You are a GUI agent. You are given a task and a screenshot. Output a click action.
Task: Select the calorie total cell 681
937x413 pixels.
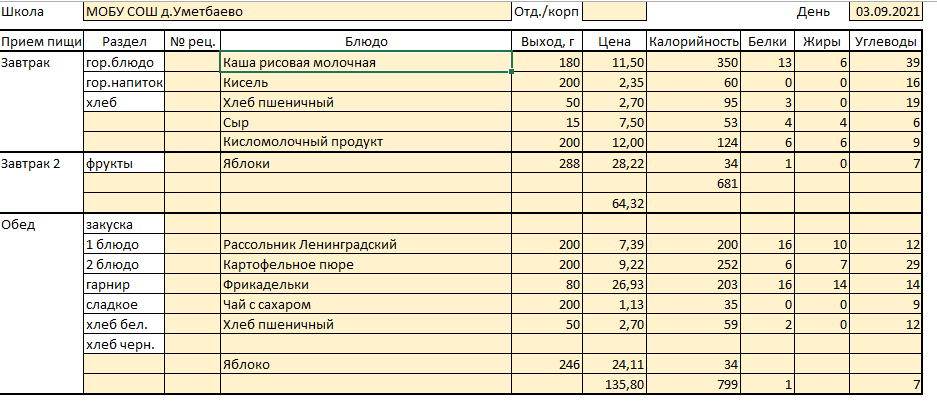[x=693, y=184]
